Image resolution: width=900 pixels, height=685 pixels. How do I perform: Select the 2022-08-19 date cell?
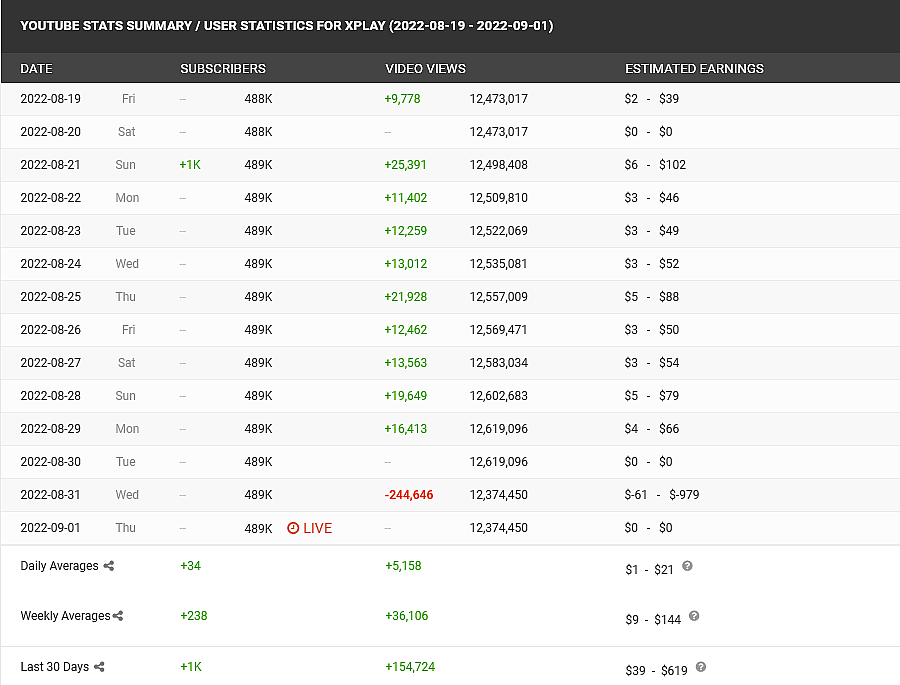click(x=50, y=99)
